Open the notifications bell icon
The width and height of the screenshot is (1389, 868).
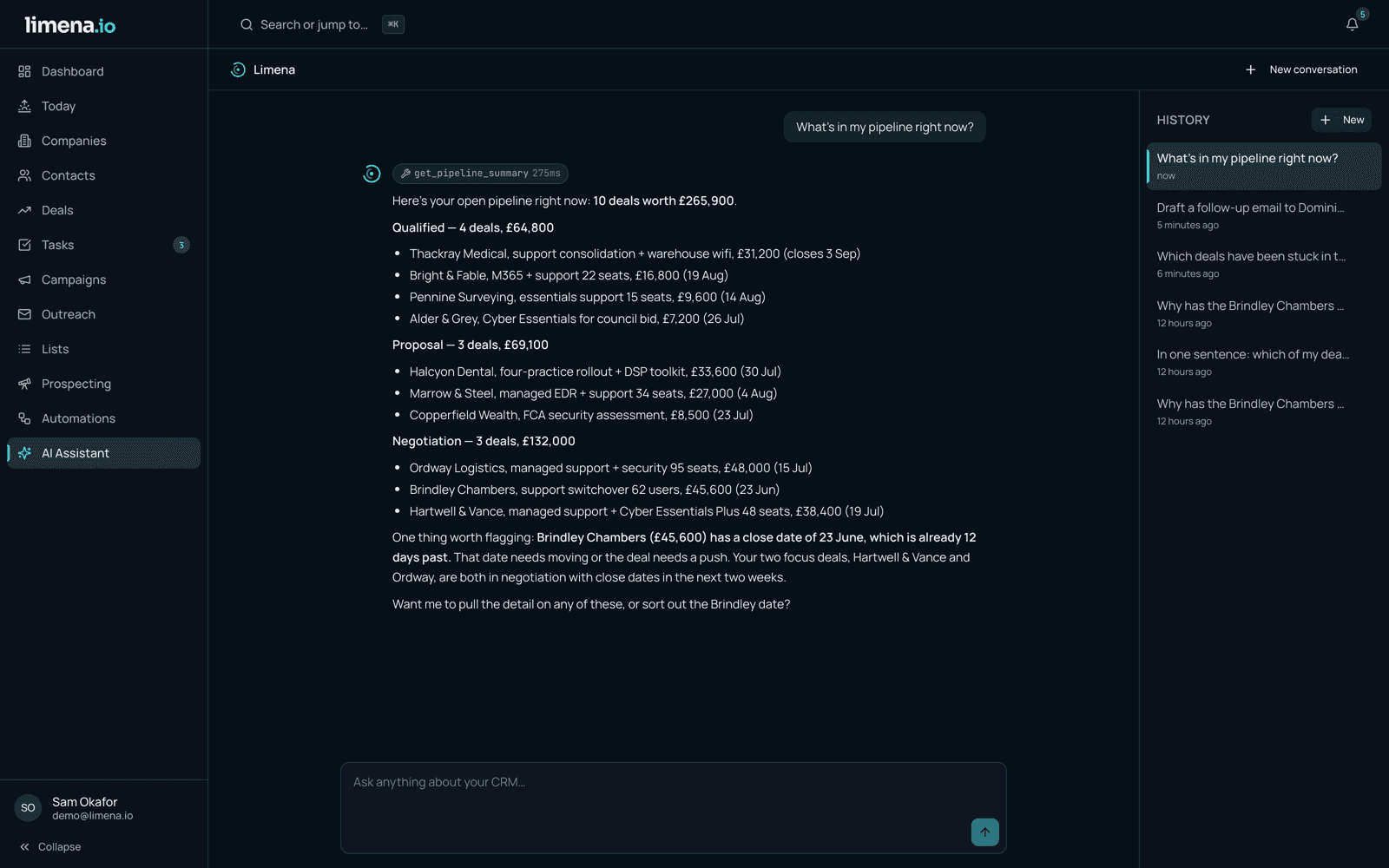[1352, 24]
